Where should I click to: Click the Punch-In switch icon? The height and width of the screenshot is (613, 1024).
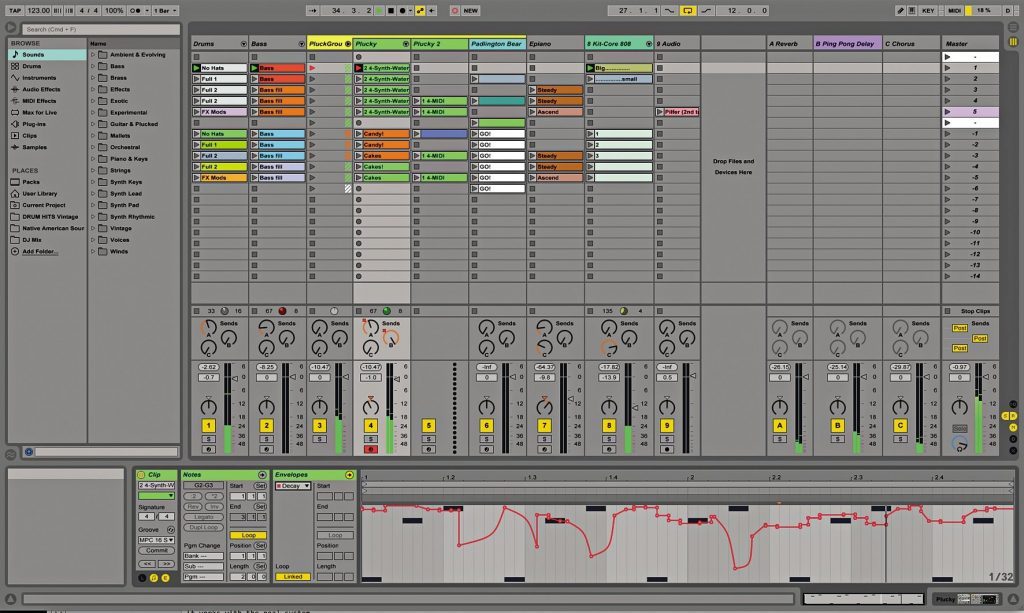[670, 10]
